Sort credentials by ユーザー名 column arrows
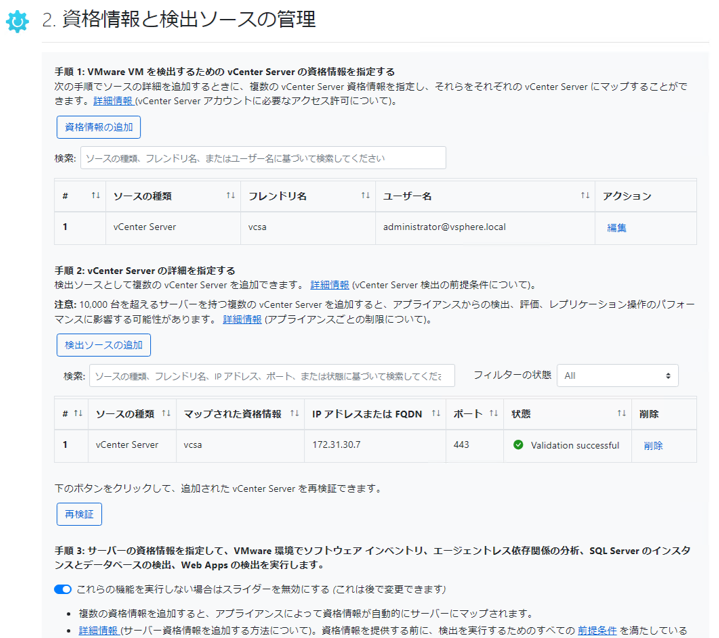The image size is (719, 638). [585, 196]
